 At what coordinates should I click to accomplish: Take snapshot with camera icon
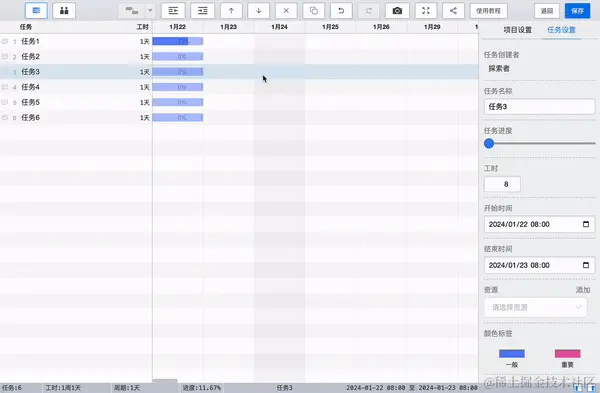tap(397, 11)
